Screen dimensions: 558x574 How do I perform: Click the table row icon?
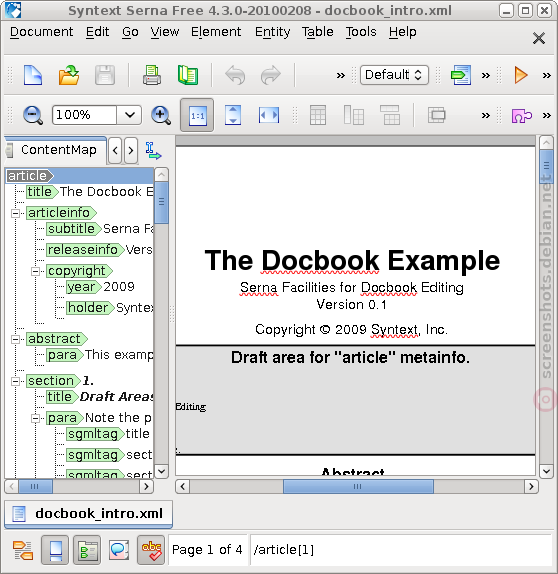tap(390, 115)
